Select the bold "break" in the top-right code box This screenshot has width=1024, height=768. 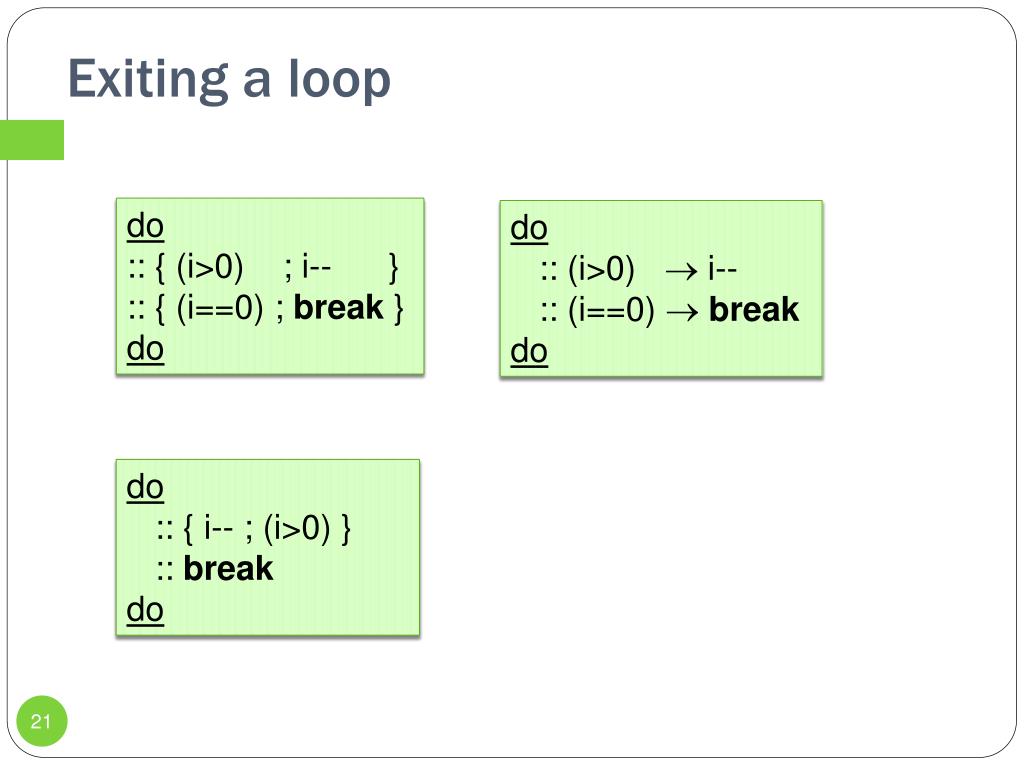coord(754,310)
